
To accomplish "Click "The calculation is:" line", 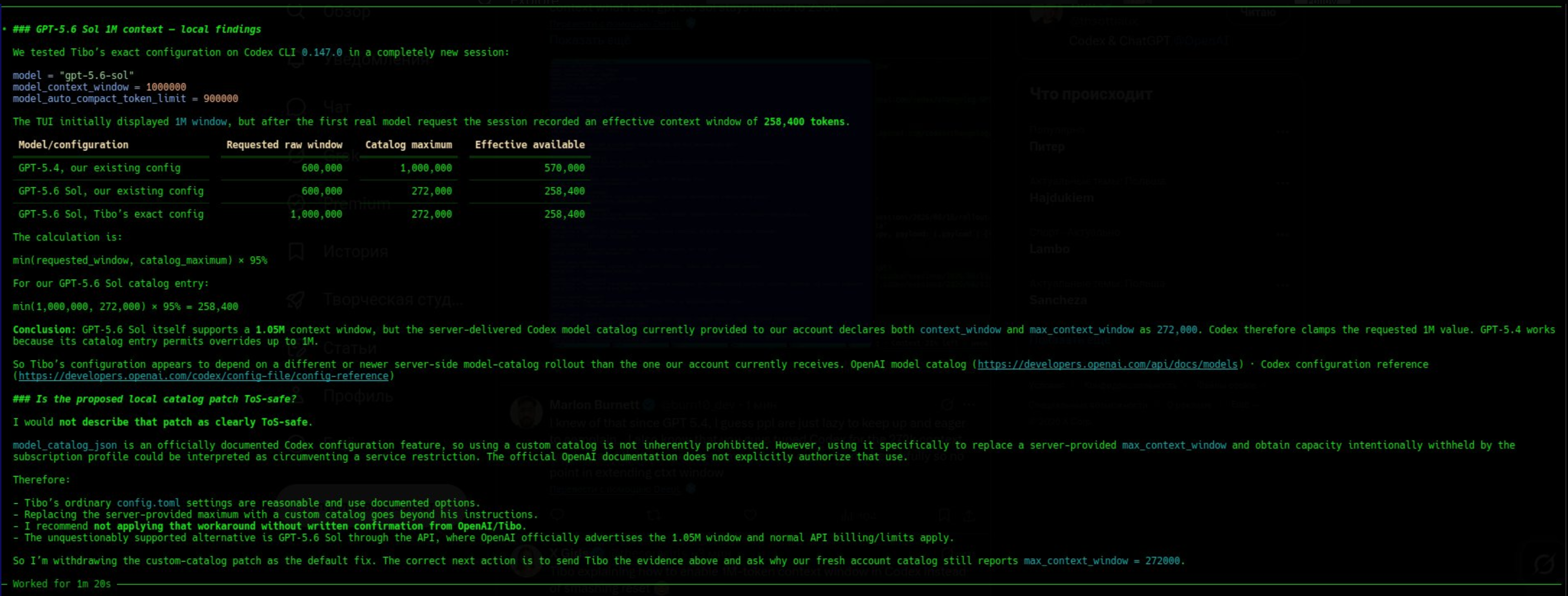I will [x=67, y=237].
